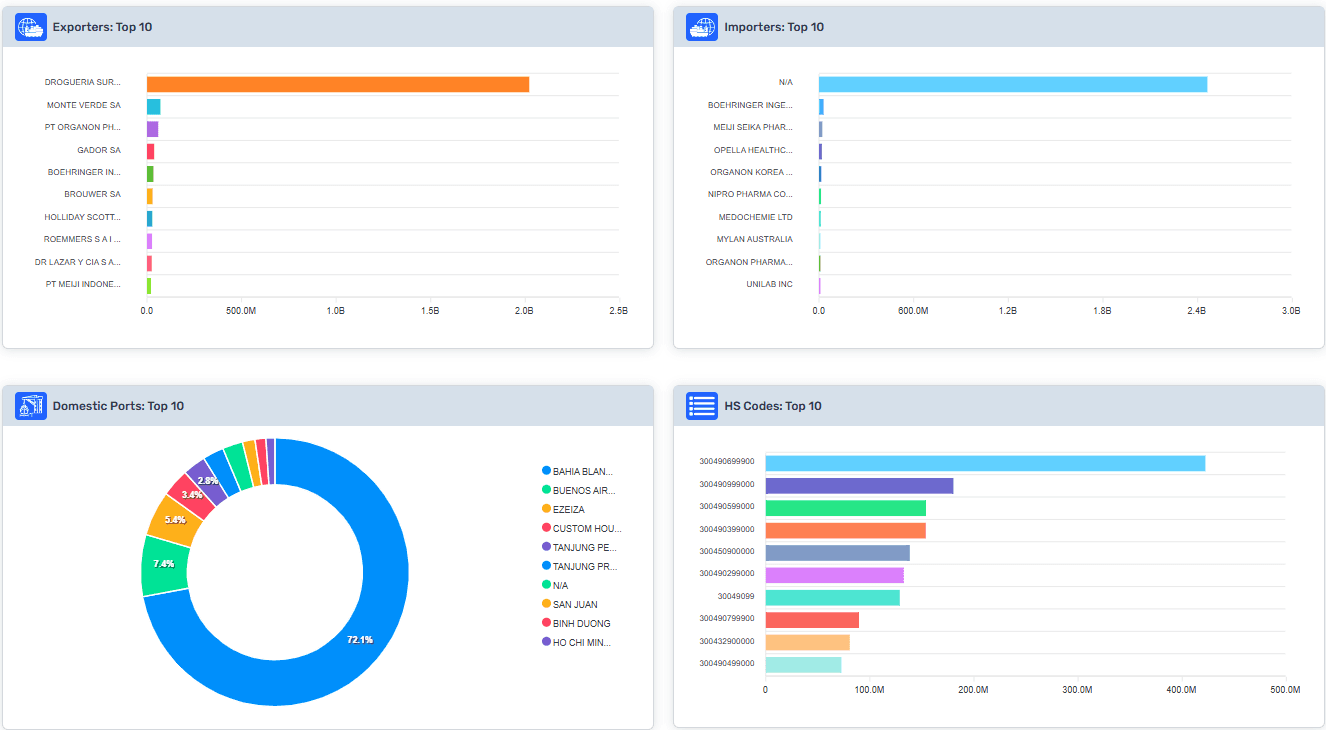Click the Domestic Ports crane icon
This screenshot has height=730, width=1326.
click(x=31, y=406)
